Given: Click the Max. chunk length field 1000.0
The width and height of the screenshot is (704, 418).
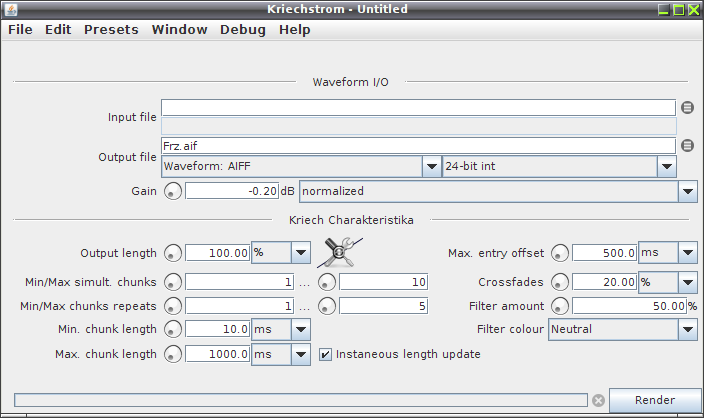Looking at the screenshot, I should pyautogui.click(x=217, y=354).
